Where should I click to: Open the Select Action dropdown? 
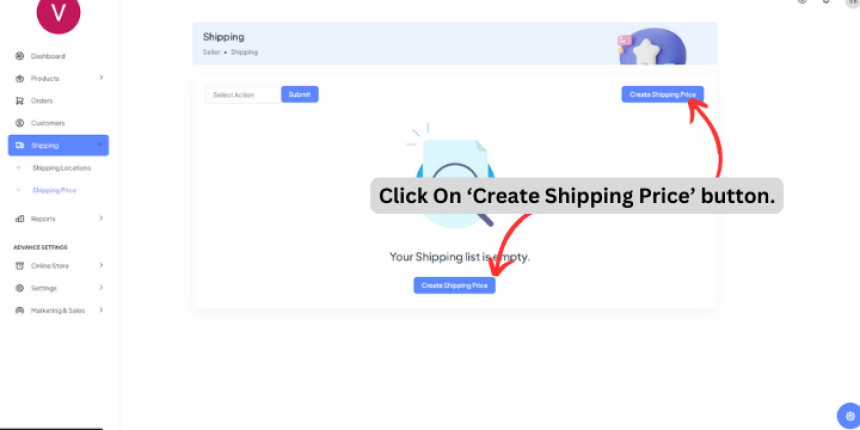click(x=244, y=94)
